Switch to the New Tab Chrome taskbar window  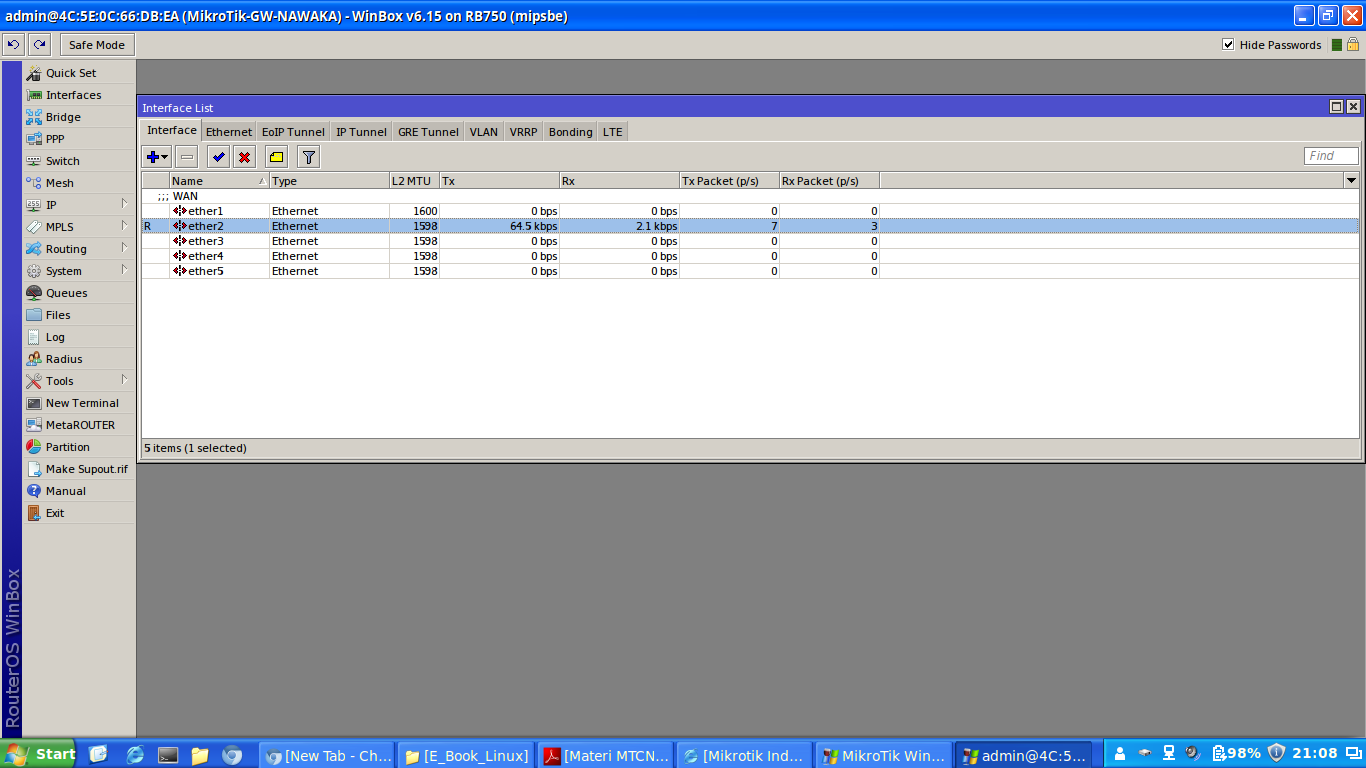tap(329, 756)
